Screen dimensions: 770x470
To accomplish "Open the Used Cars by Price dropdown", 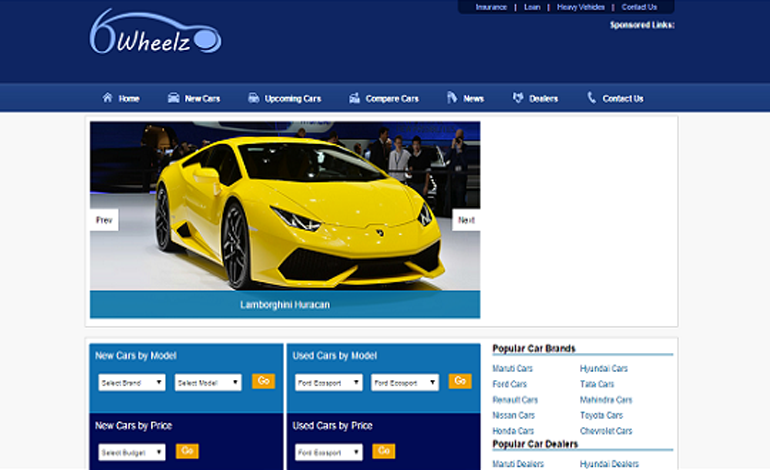I will (x=329, y=452).
